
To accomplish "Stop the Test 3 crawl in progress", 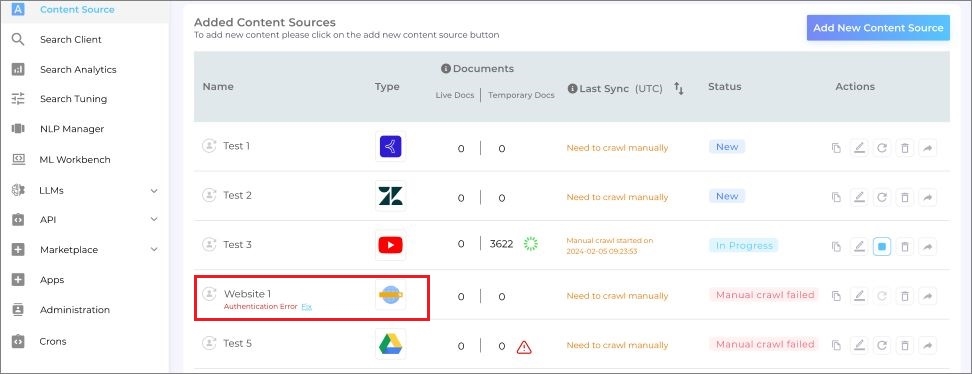I will tap(881, 246).
